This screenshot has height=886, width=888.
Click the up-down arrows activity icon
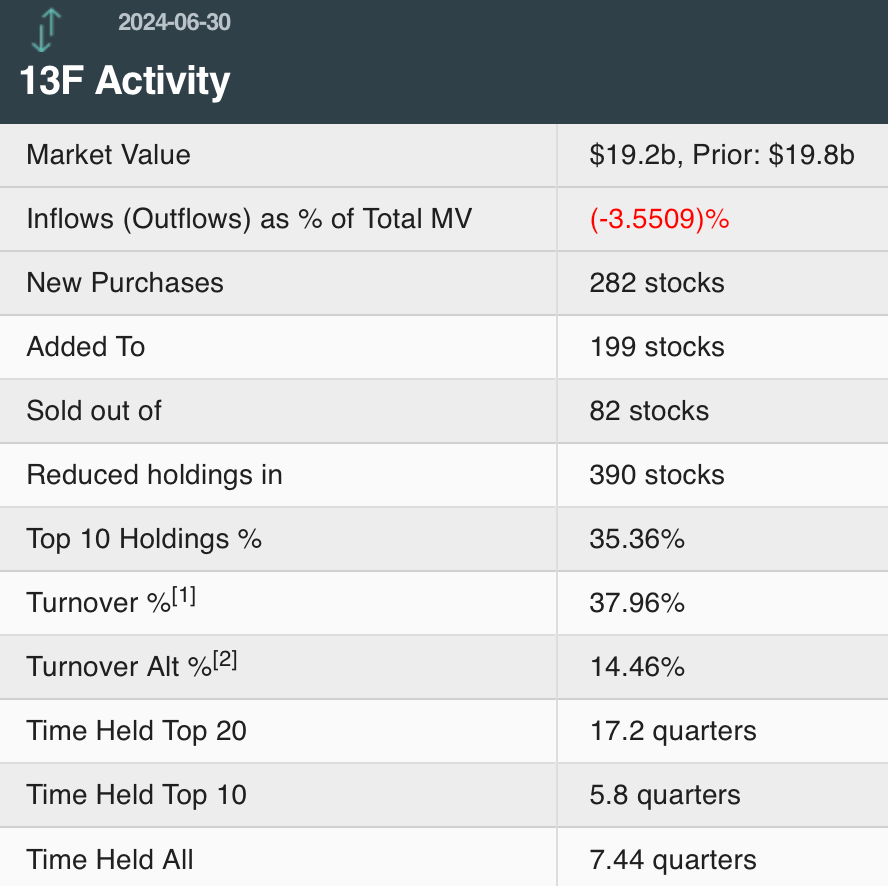pos(45,29)
